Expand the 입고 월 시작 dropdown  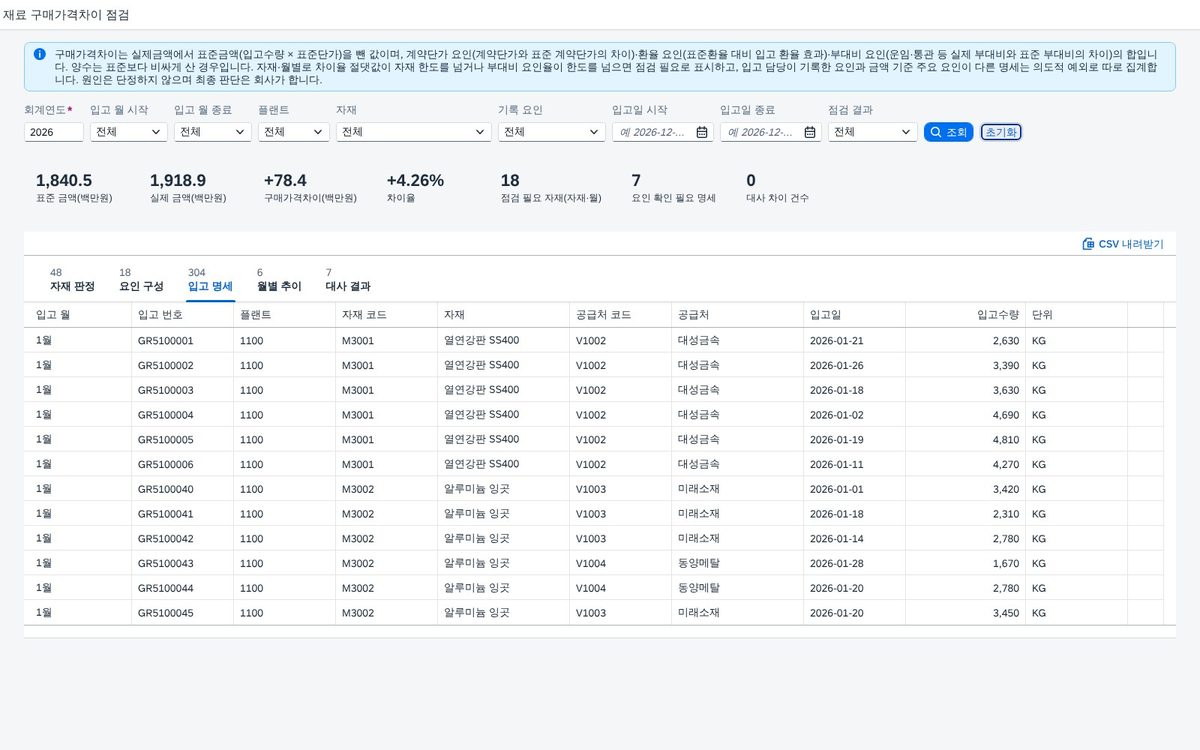tap(129, 132)
